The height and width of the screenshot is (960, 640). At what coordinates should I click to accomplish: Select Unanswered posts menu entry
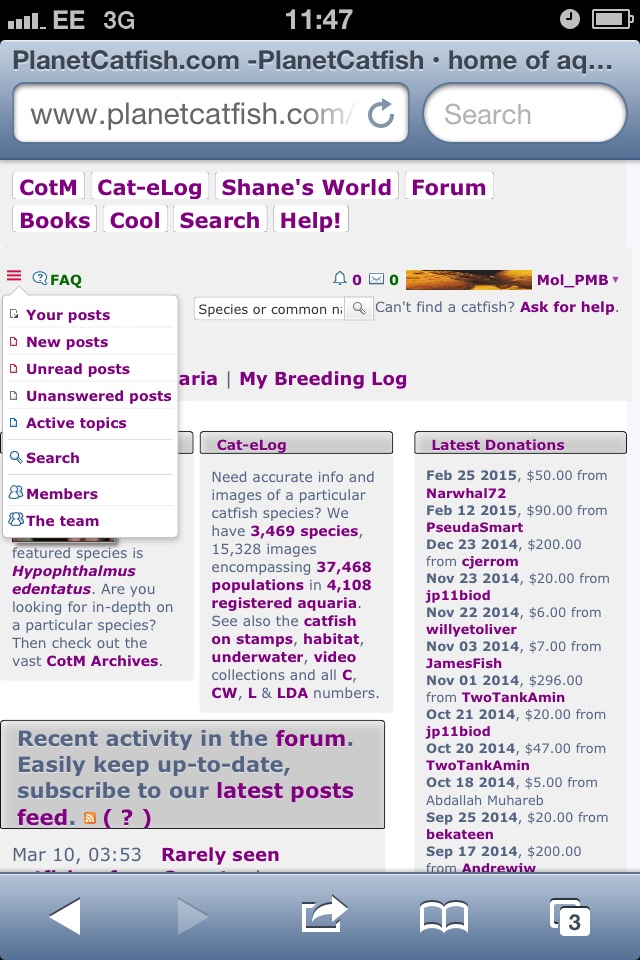click(99, 396)
